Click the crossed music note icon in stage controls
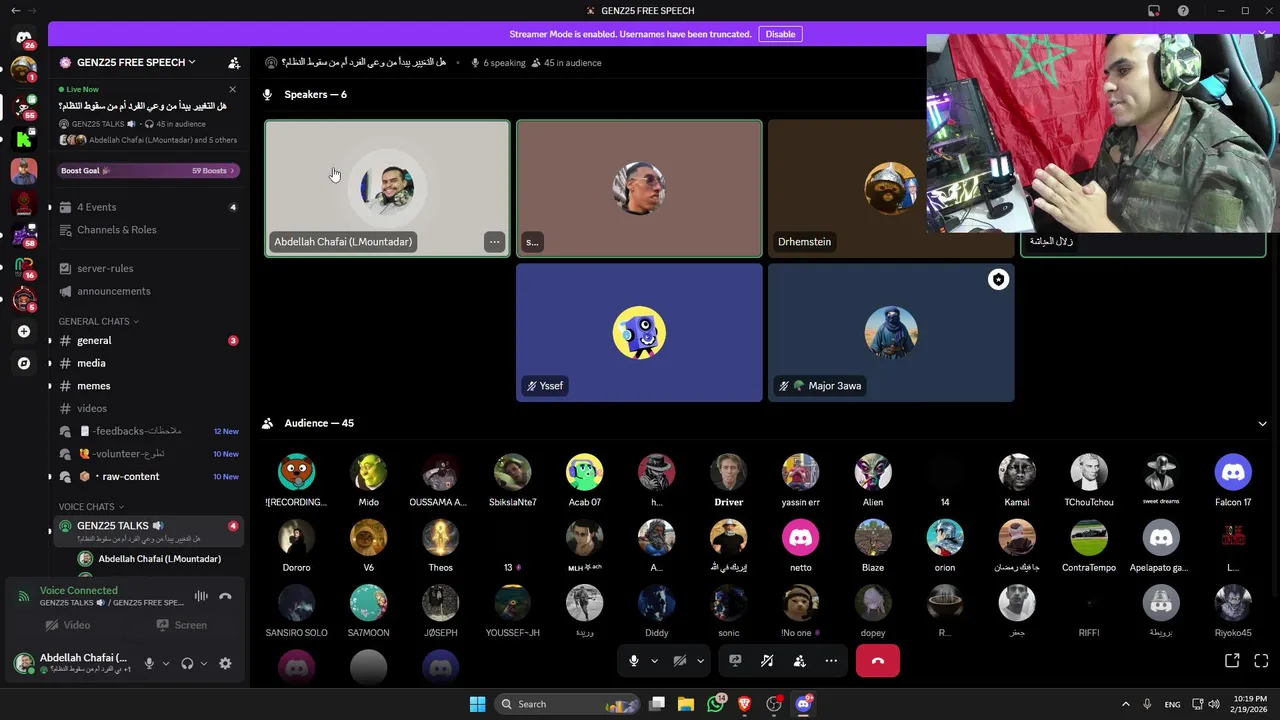This screenshot has height=720, width=1280. pyautogui.click(x=767, y=661)
